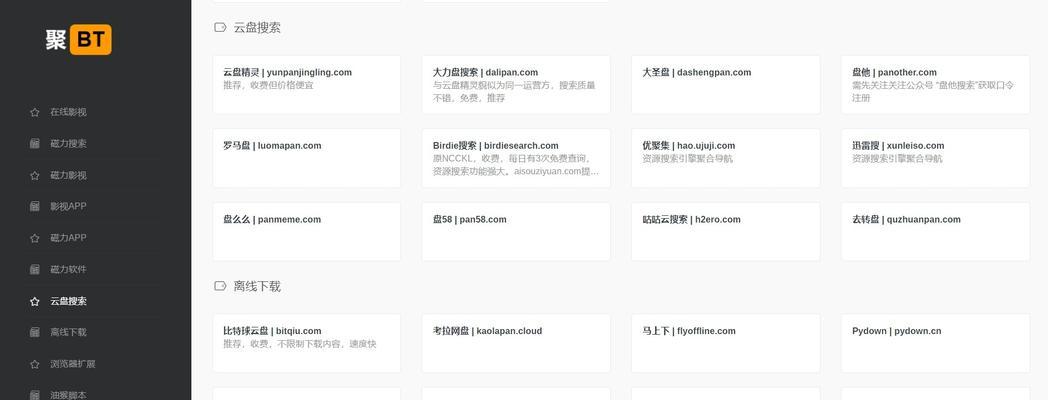
Task: Click 盘他 description about 关注公众号
Action: [932, 92]
